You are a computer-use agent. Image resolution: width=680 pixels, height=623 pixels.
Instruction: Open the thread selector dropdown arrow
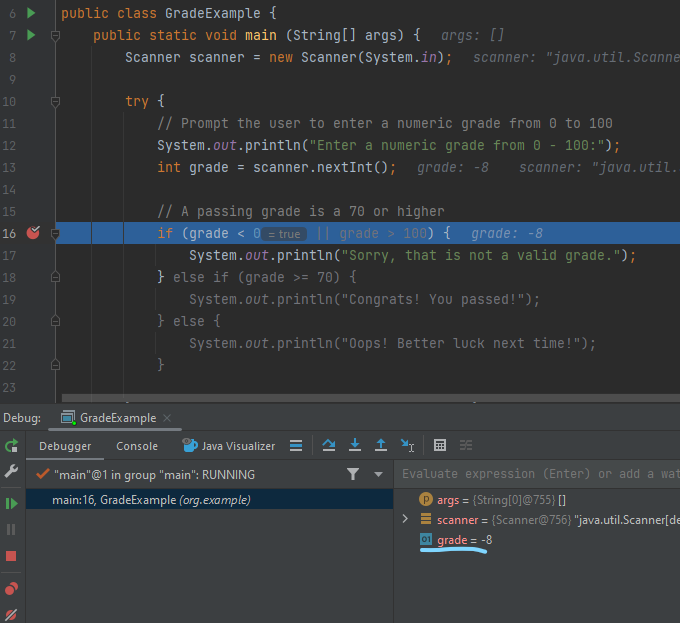point(378,474)
